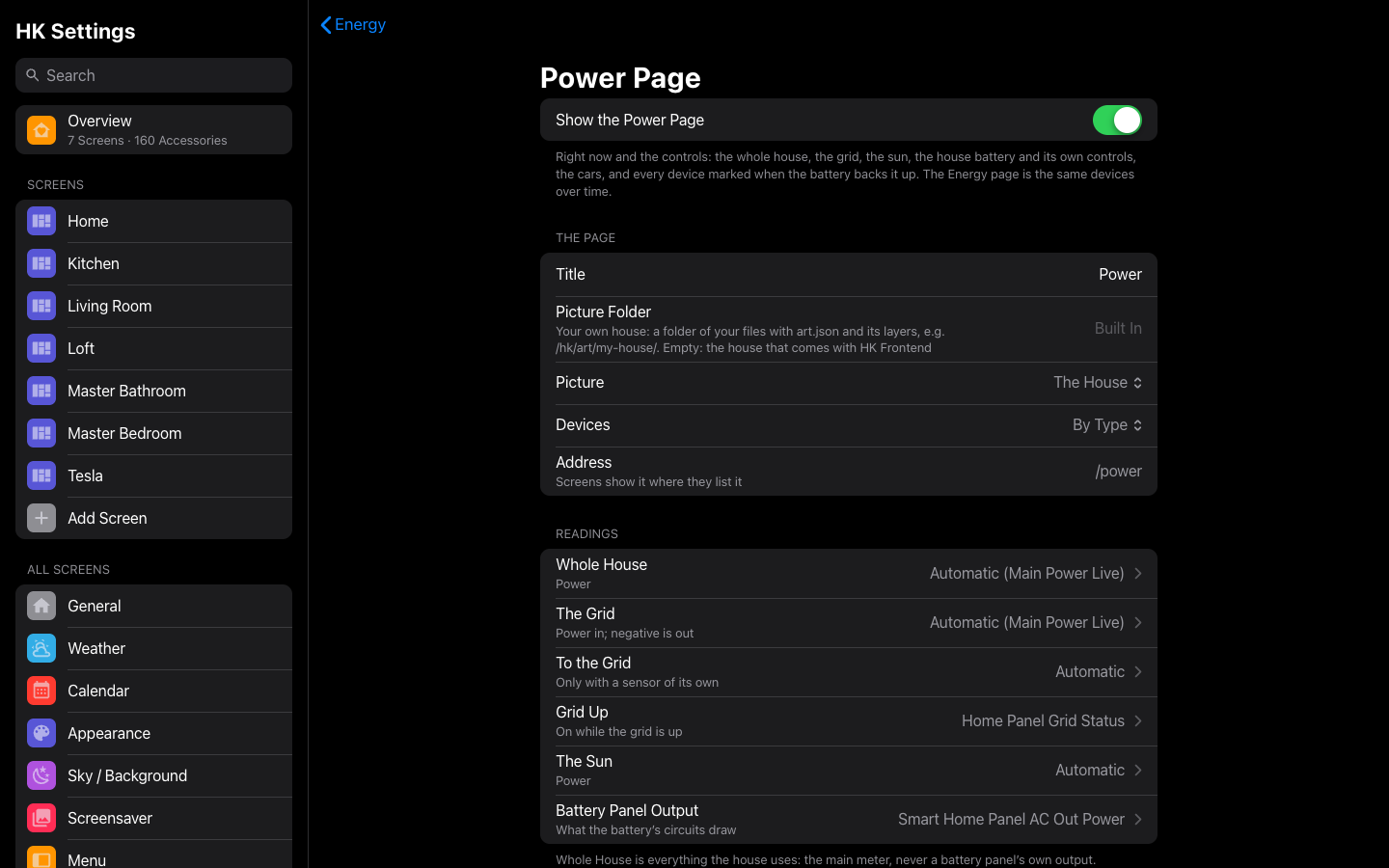
Task: Click the Calendar settings icon
Action: pyautogui.click(x=41, y=691)
